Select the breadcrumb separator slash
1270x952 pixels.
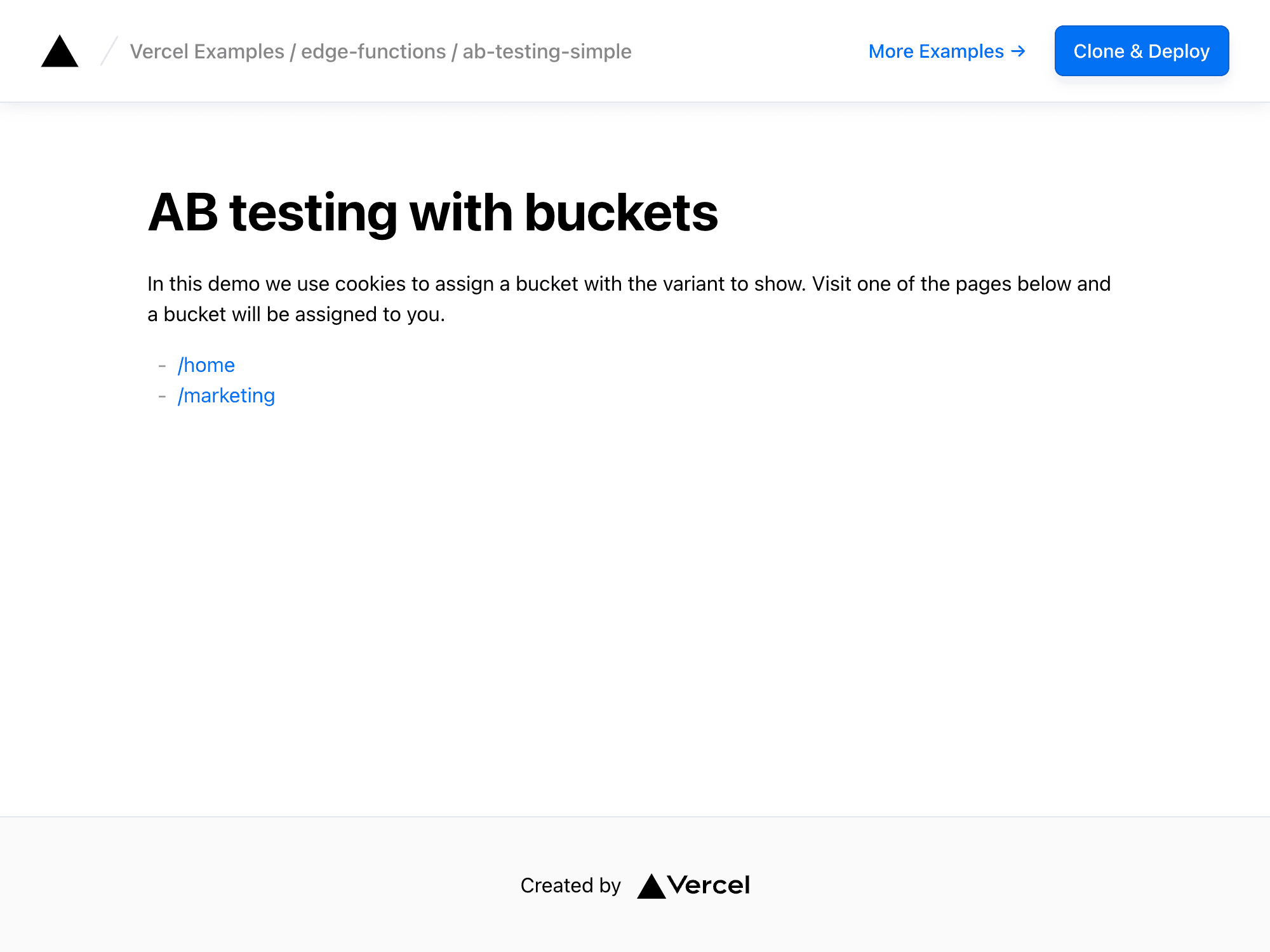pos(108,51)
